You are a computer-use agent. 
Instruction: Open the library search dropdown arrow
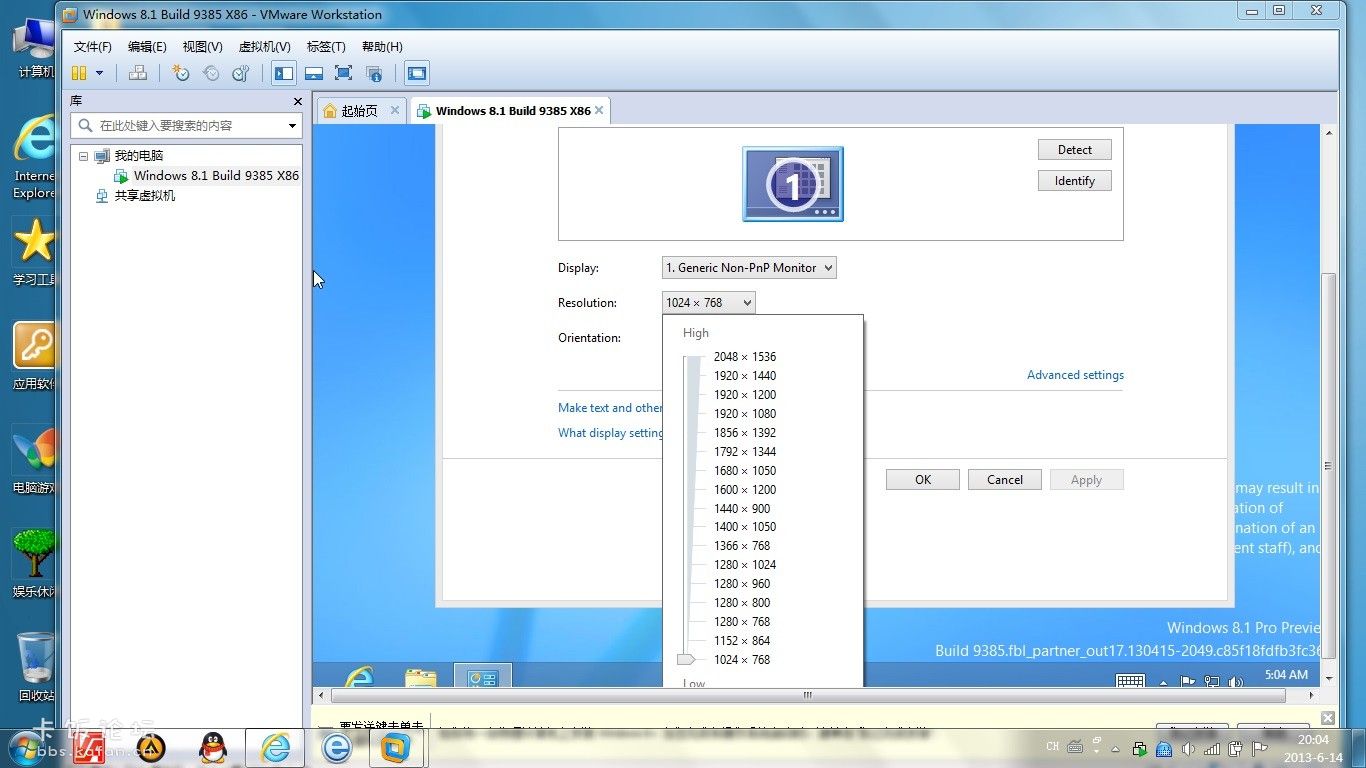[292, 126]
